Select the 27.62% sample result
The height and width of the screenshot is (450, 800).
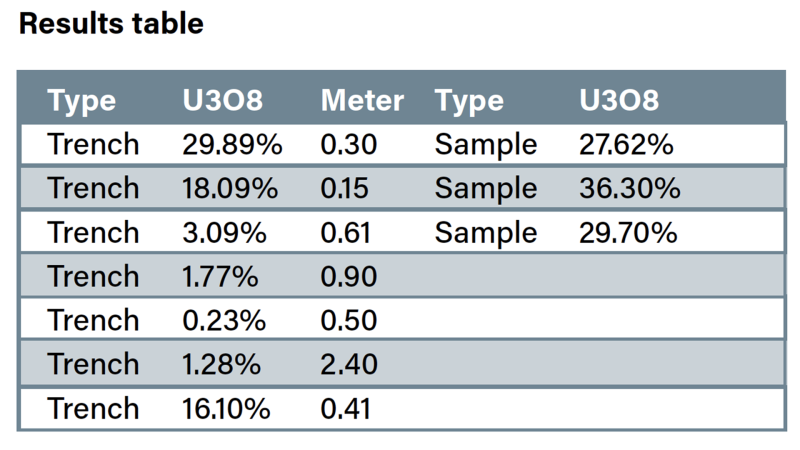[626, 144]
